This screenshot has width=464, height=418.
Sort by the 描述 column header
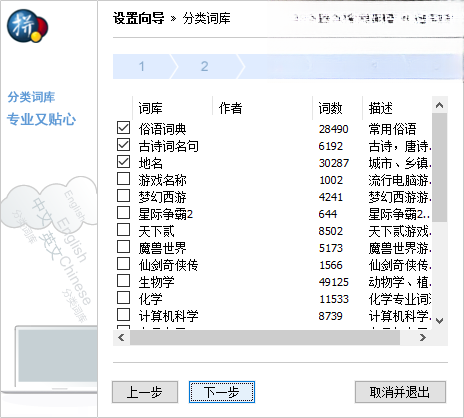397,108
